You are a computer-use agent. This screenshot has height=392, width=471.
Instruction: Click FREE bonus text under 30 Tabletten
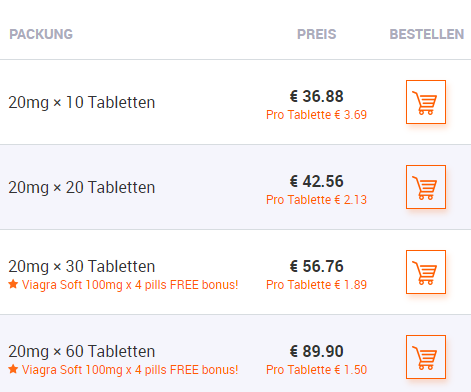[x=130, y=285]
